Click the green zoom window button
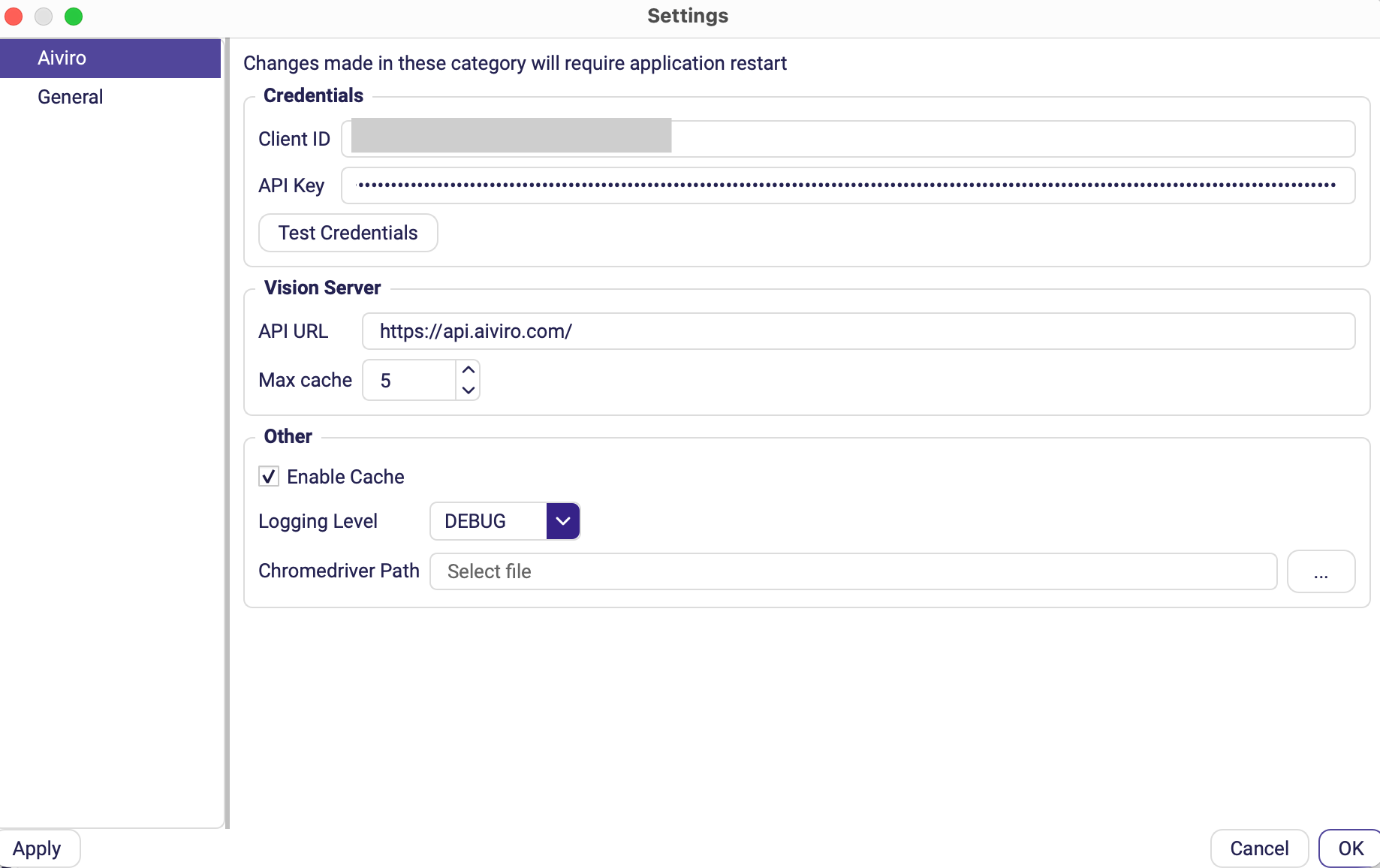Image resolution: width=1380 pixels, height=868 pixels. (74, 16)
